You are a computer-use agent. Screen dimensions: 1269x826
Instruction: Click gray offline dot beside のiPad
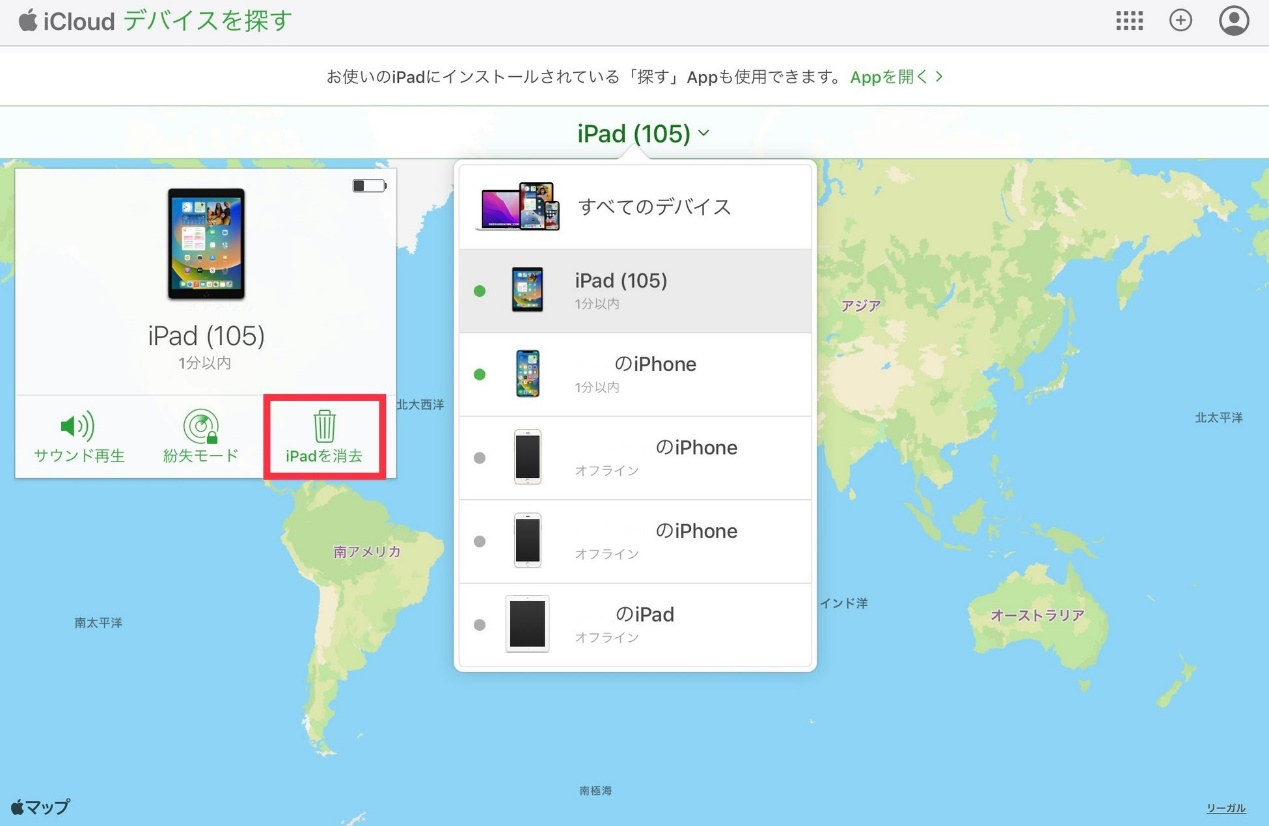click(480, 625)
